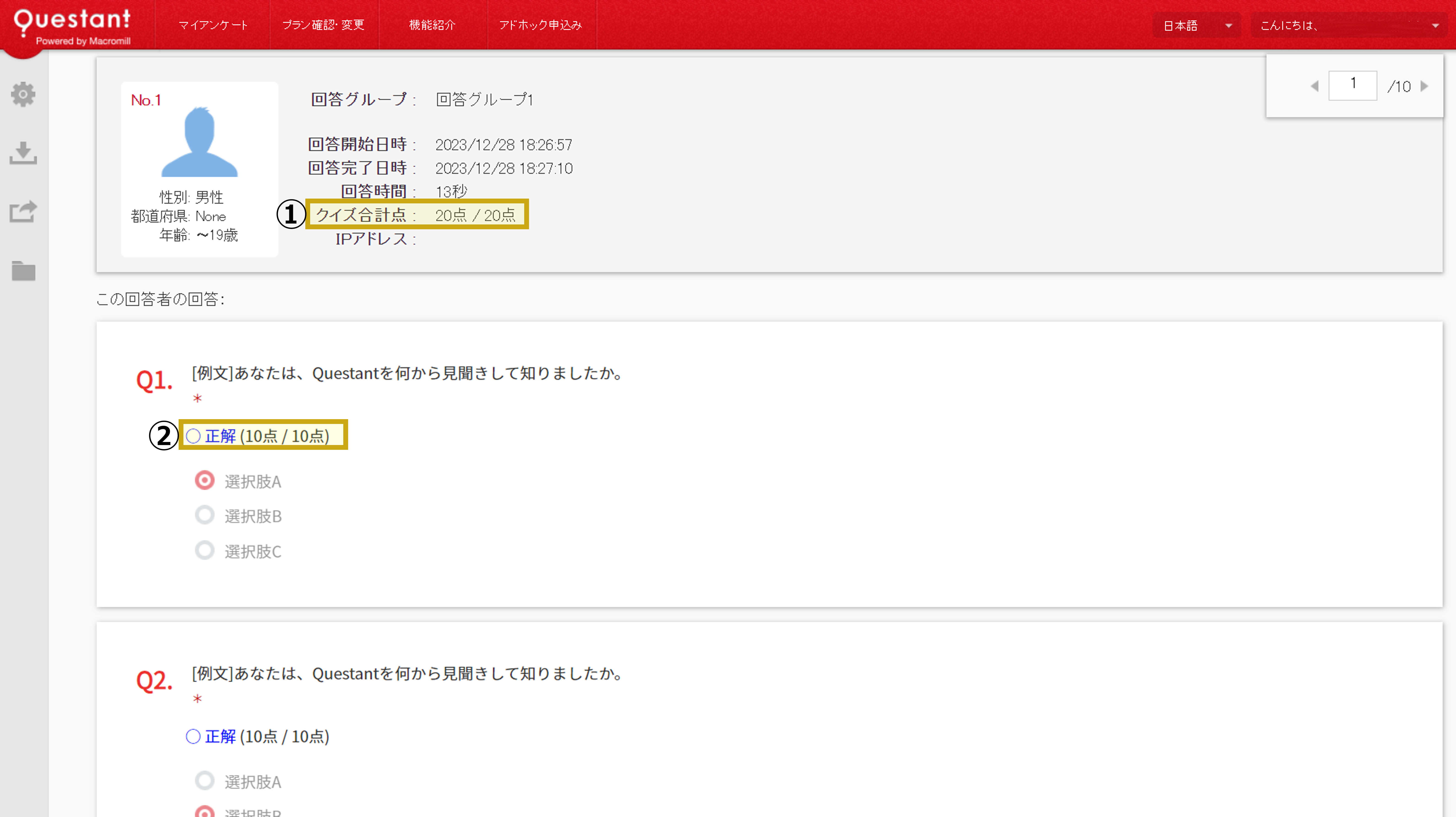Click the Questant logo
The image size is (1456, 817).
(72, 25)
